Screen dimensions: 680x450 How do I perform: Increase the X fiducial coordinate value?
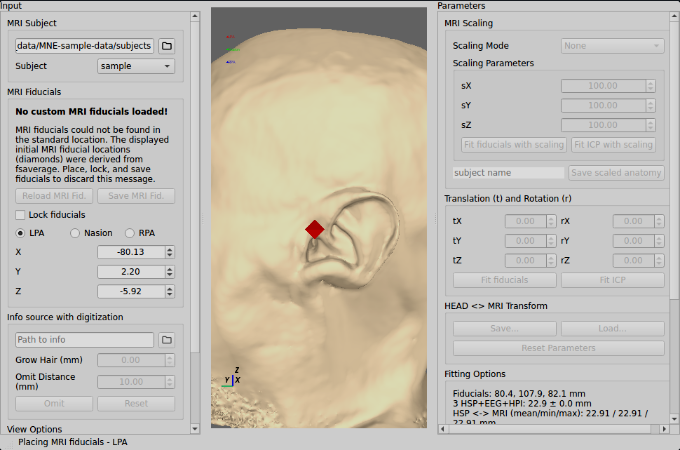pos(170,249)
